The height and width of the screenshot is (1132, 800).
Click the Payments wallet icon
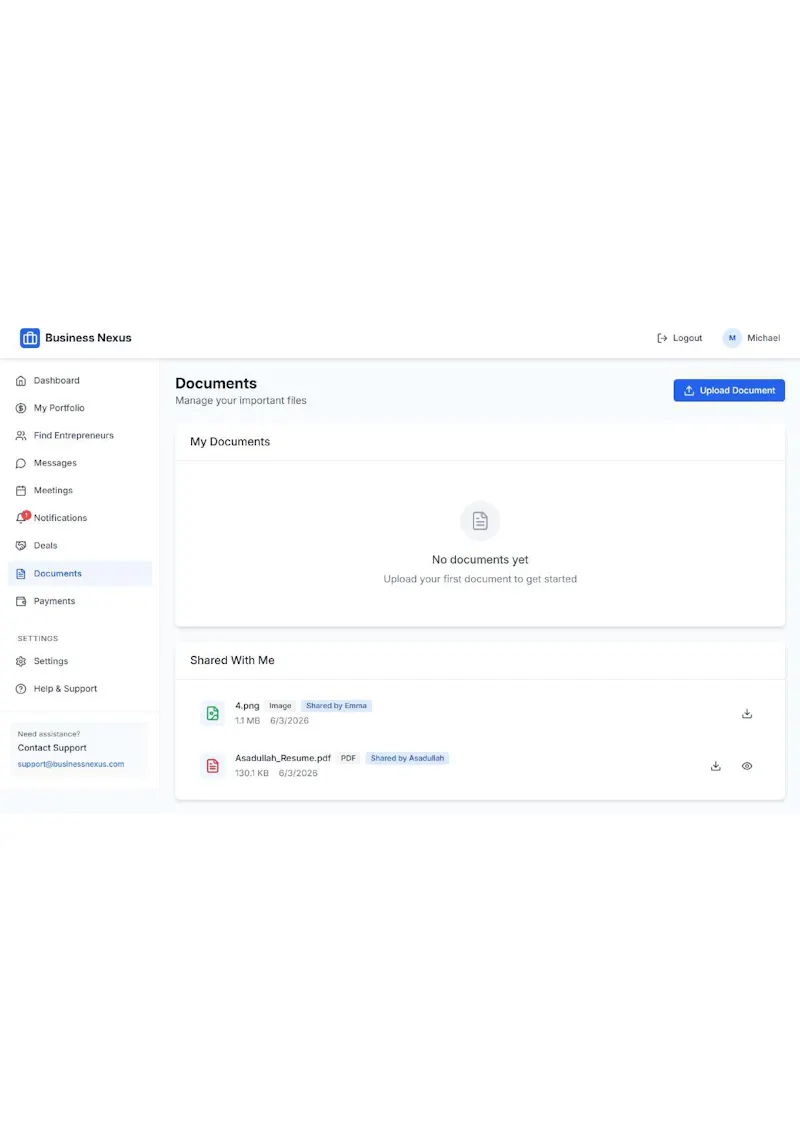(x=21, y=601)
